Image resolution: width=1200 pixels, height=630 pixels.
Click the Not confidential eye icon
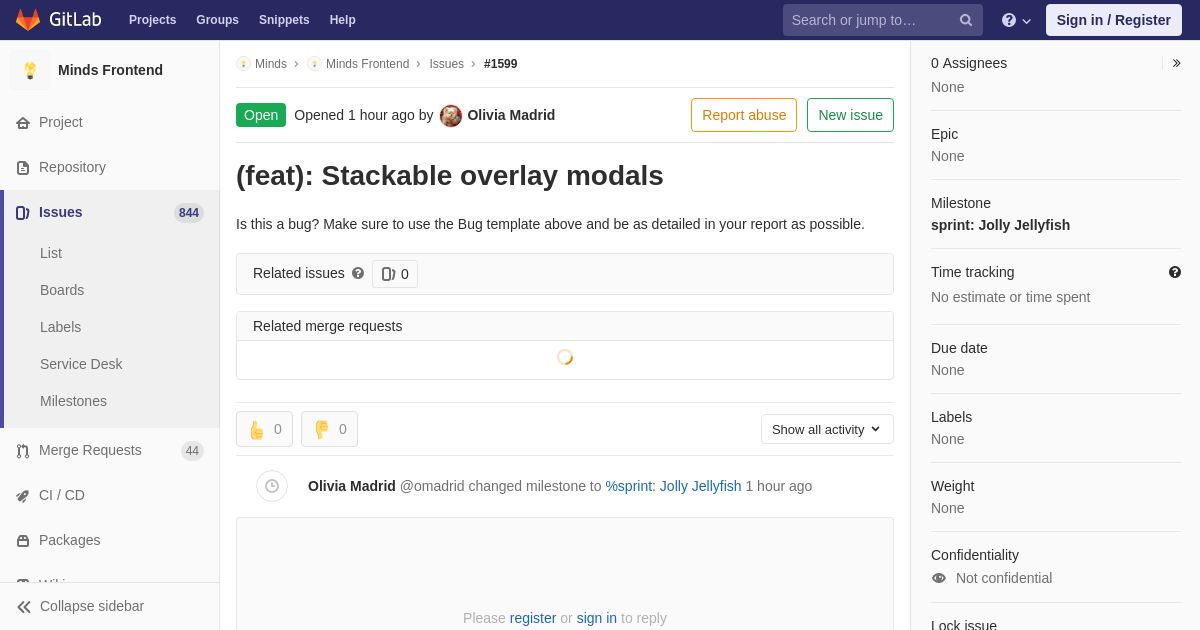pos(938,578)
